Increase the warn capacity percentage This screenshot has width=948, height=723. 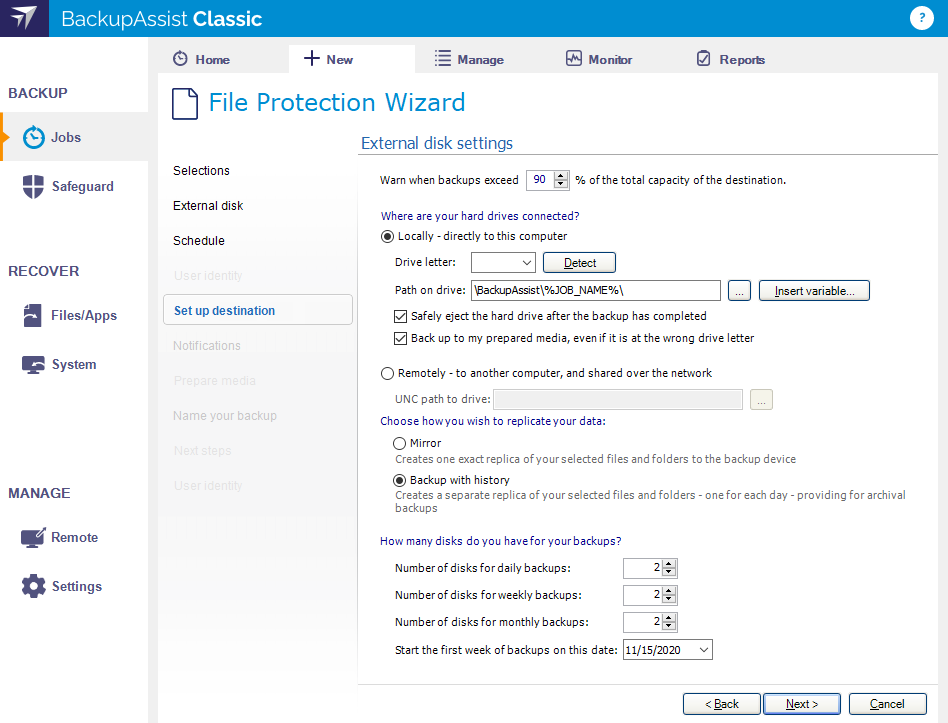pos(561,176)
